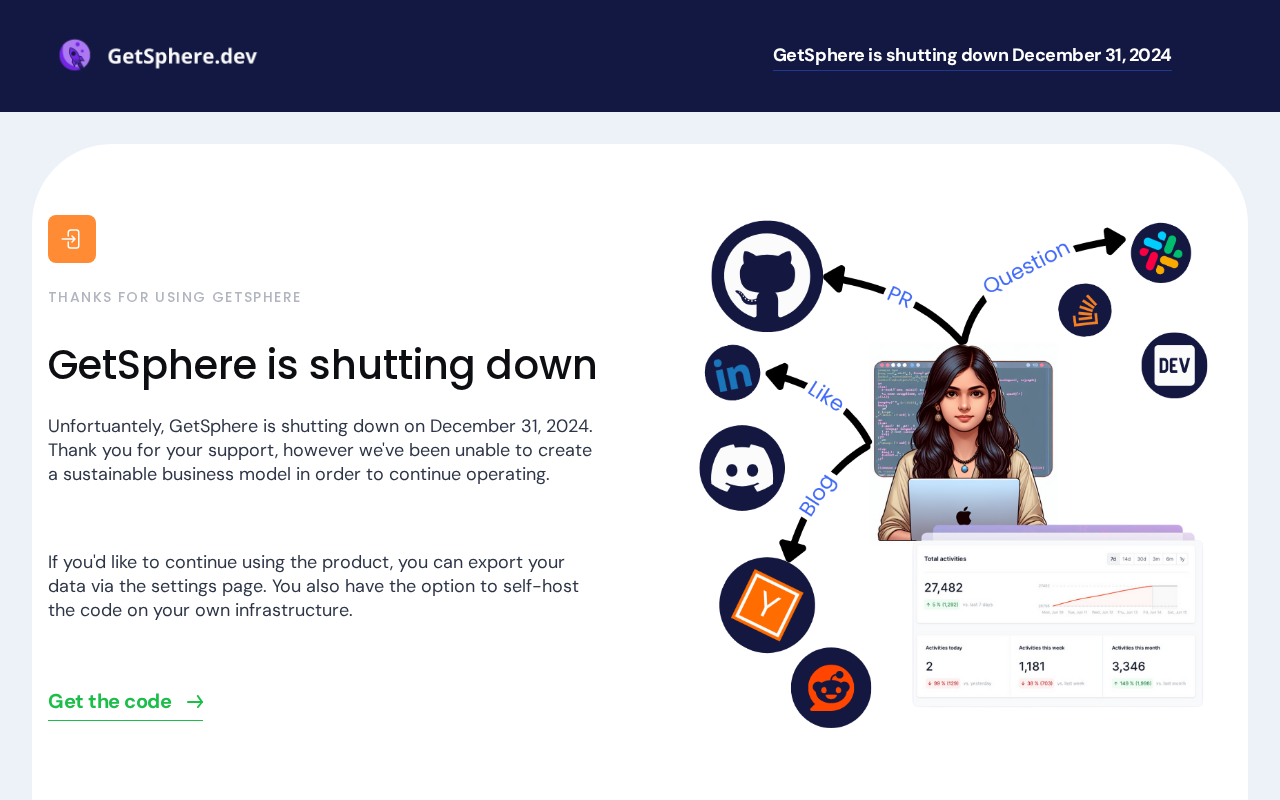Click the 1,181 activities this week value
The image size is (1280, 800).
[1032, 666]
